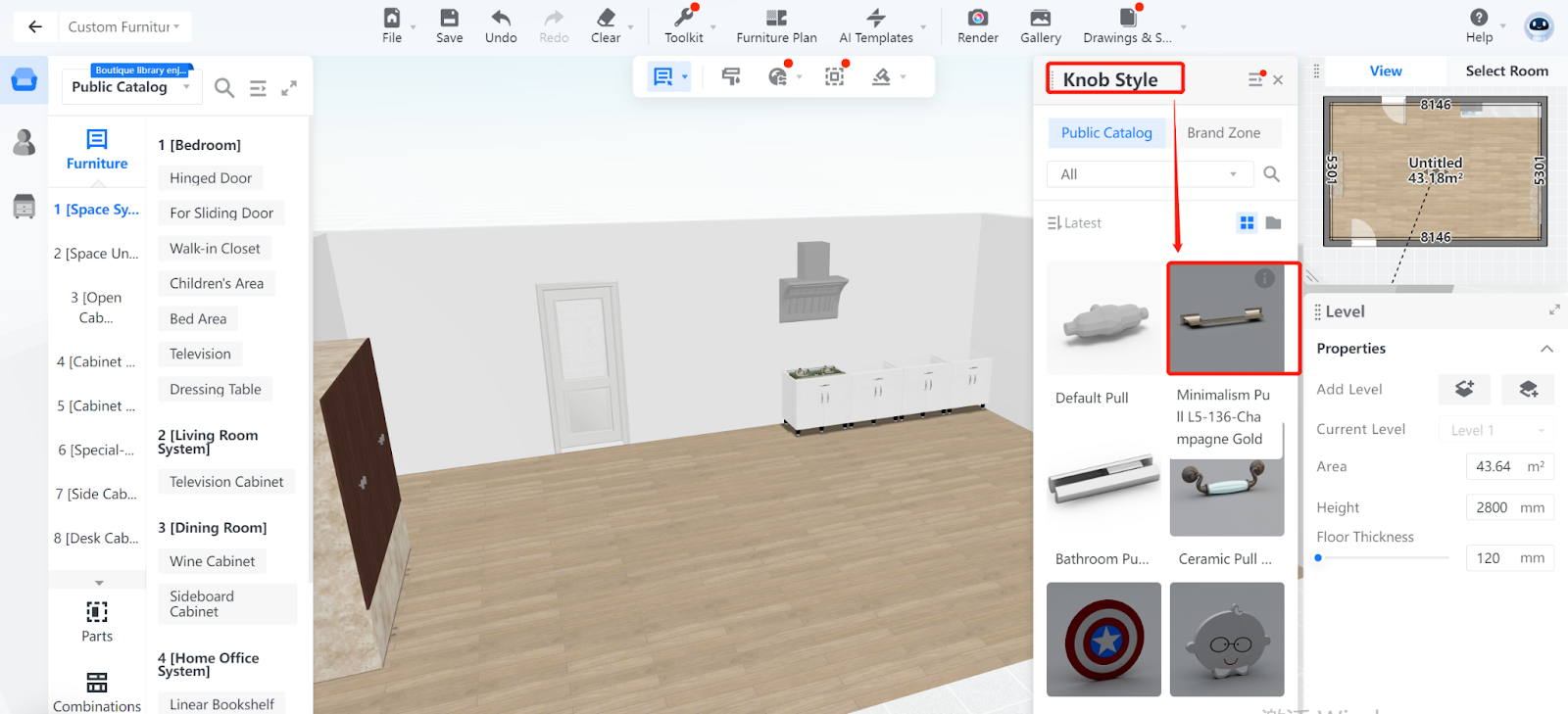Select the Default Pull knob thumbnail
Image resolution: width=1568 pixels, height=714 pixels.
click(x=1103, y=318)
